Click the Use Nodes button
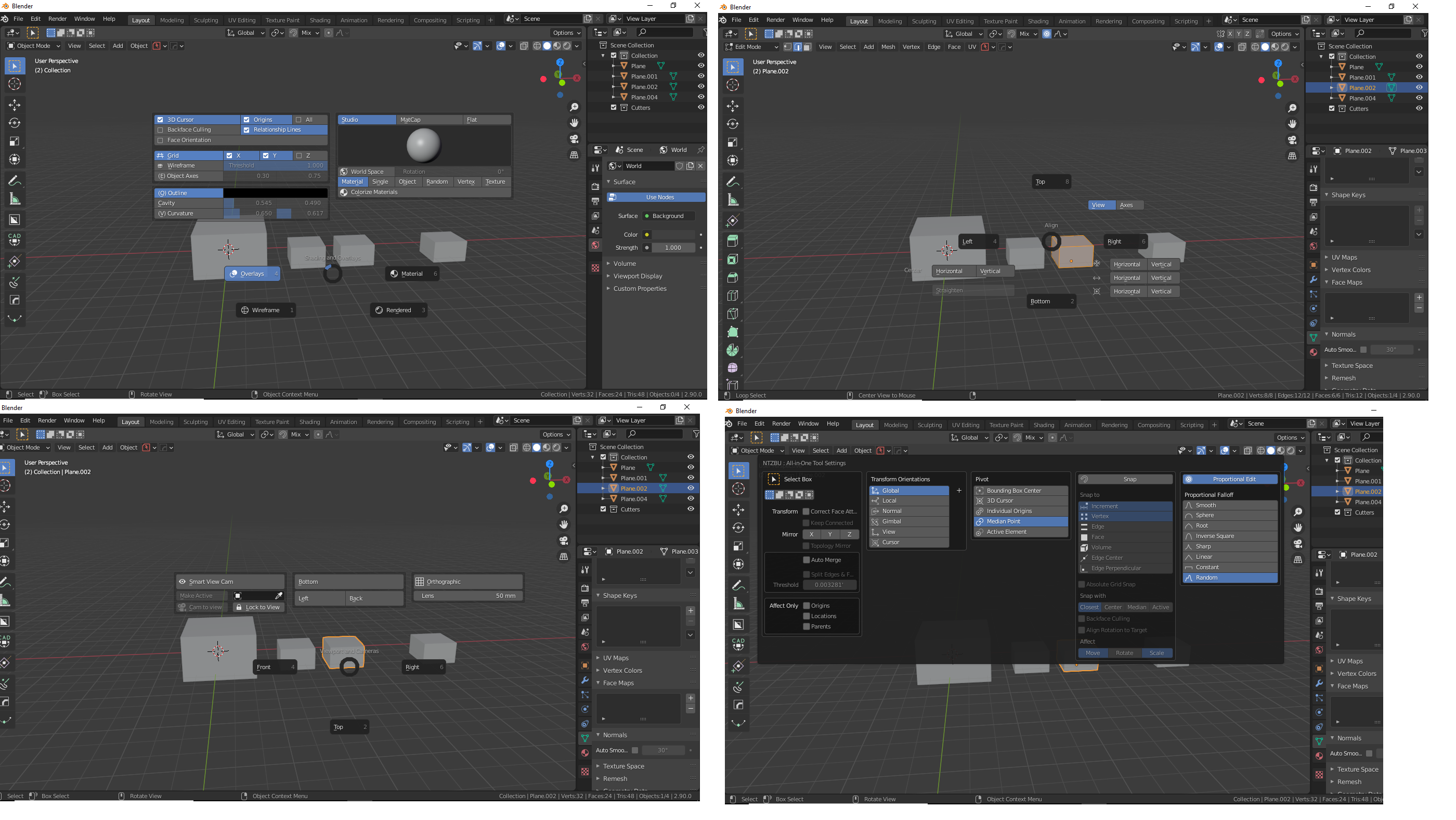The width and height of the screenshot is (1456, 820). [656, 197]
